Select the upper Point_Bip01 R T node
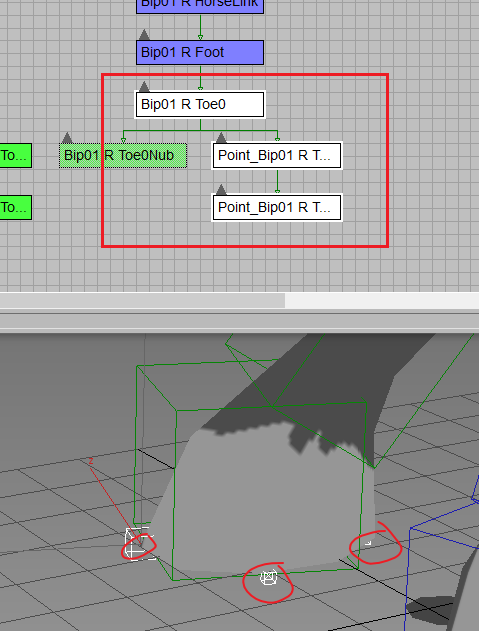Screen dimensions: 479x631 277,155
